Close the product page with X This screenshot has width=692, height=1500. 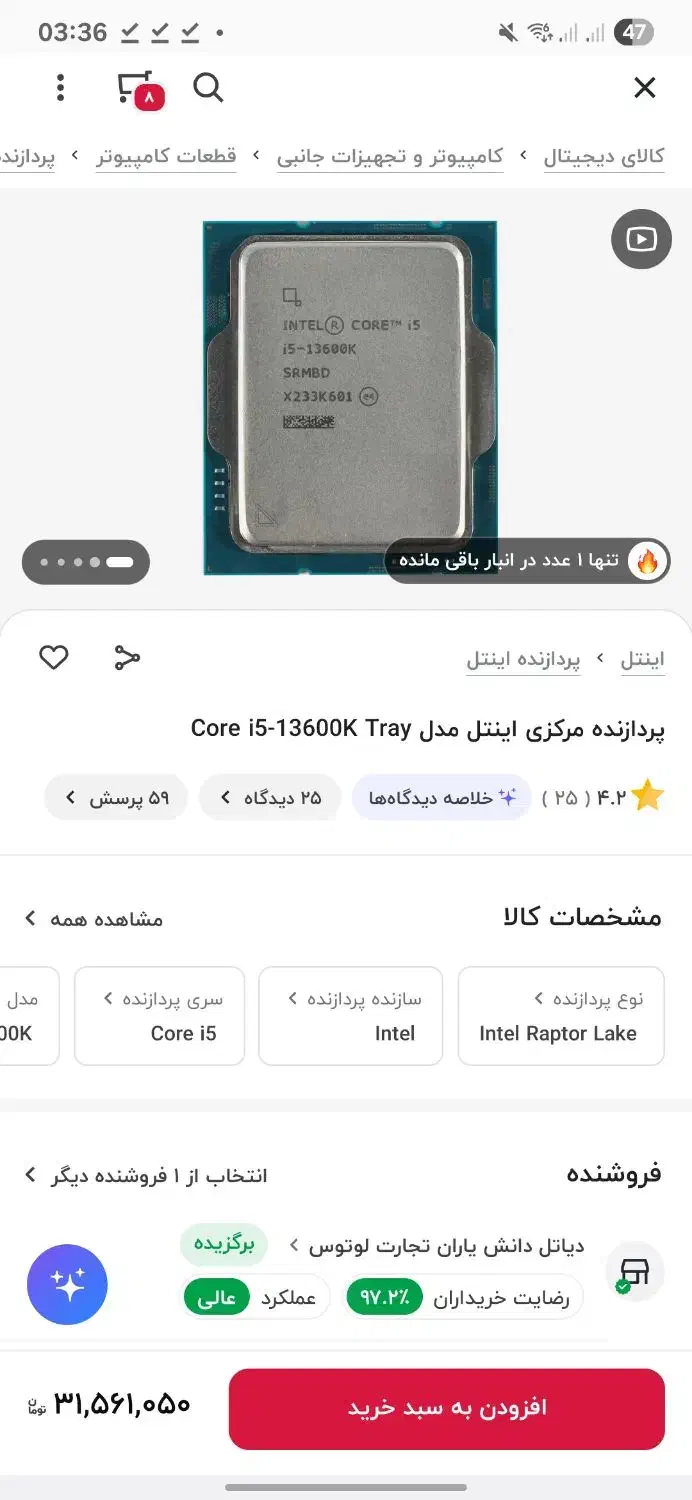coord(645,88)
